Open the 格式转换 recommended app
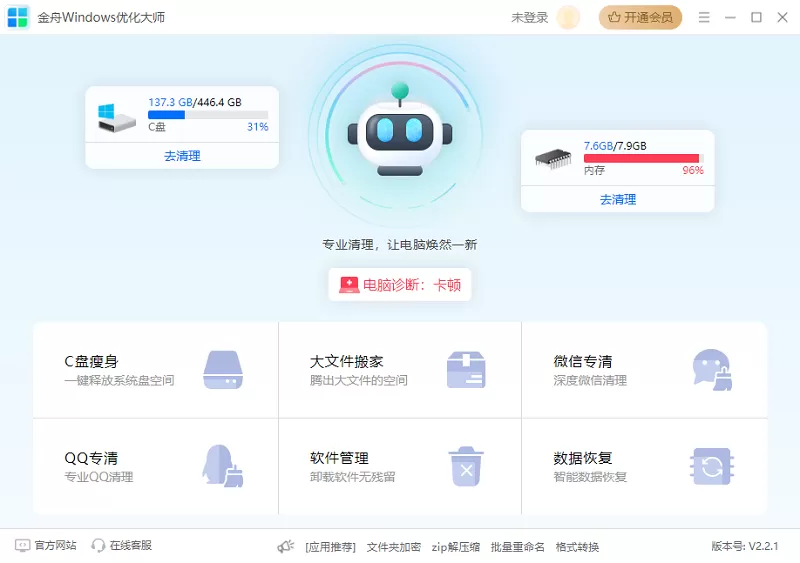The height and width of the screenshot is (563, 800). pos(577,547)
